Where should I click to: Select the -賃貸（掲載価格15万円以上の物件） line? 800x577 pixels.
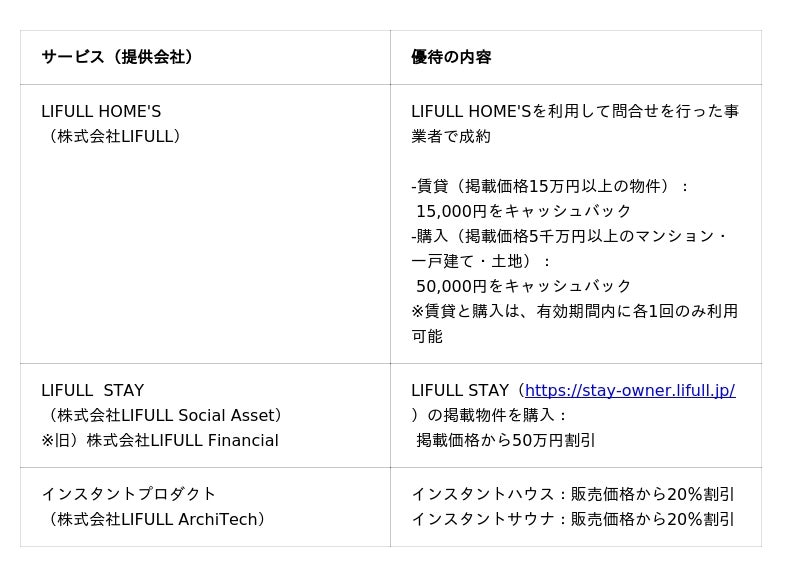[x=550, y=186]
